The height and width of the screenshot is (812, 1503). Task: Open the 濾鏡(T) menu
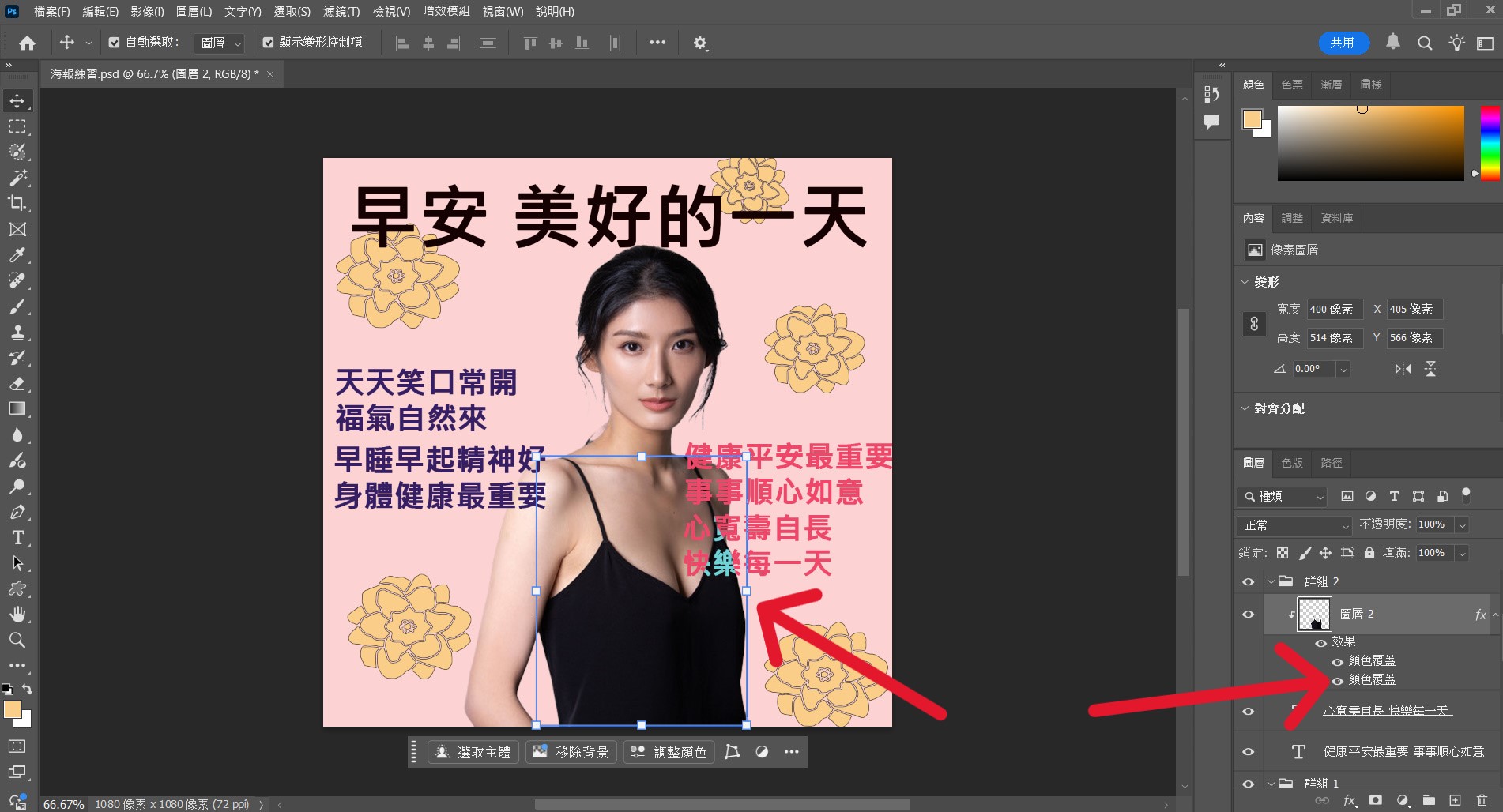(341, 12)
